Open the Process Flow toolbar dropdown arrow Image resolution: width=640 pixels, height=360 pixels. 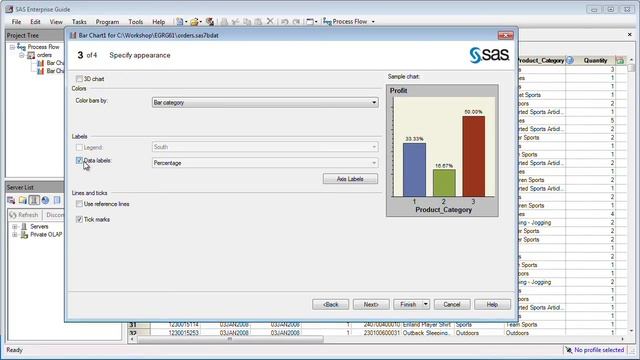click(x=373, y=22)
